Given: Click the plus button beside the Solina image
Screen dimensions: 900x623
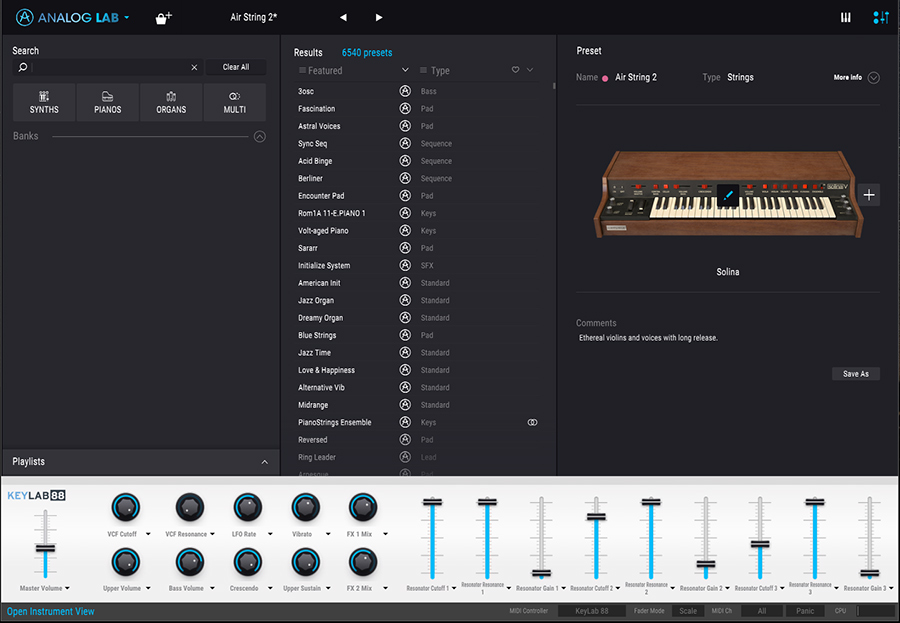Looking at the screenshot, I should click(869, 195).
